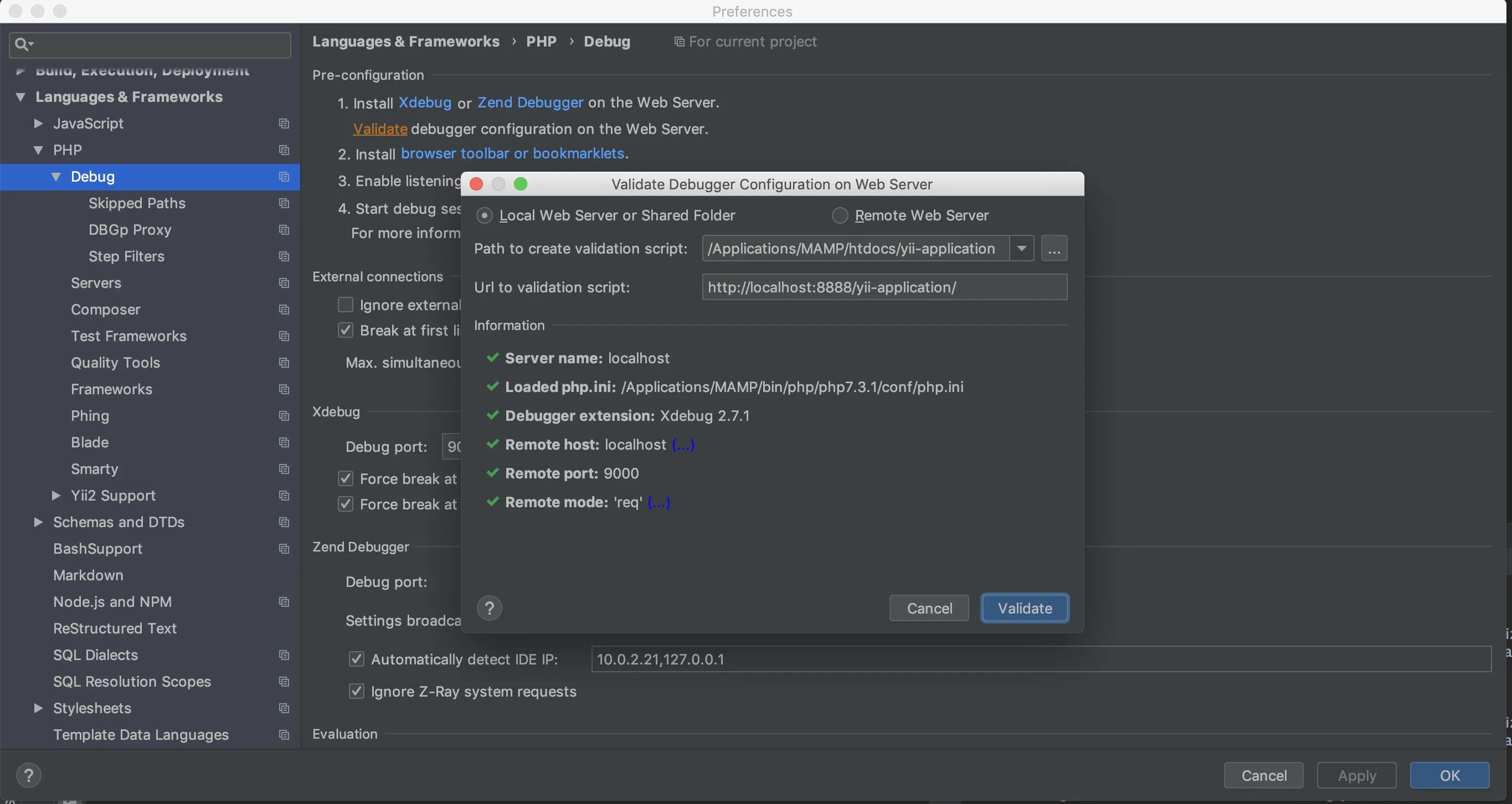
Task: Disable Ignore Z-Ray system requests checkbox
Action: coord(356,692)
